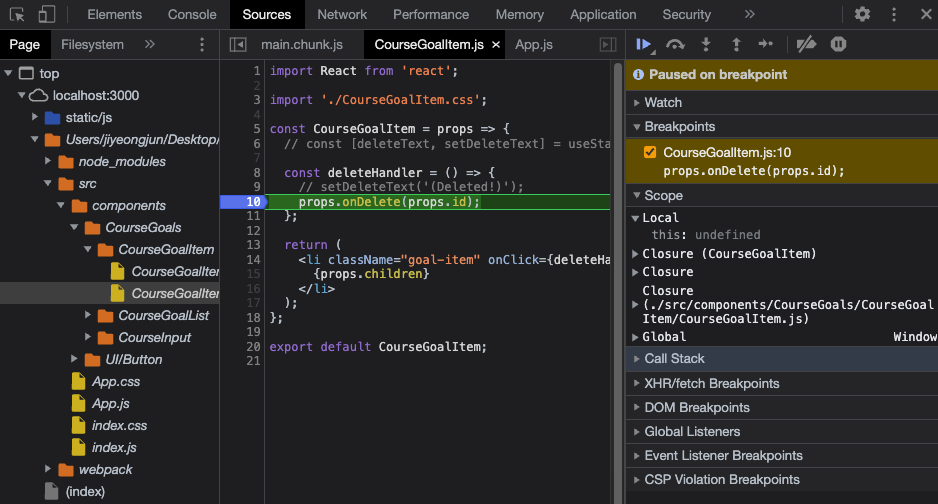This screenshot has width=938, height=504.
Task: Open the navigator pane three-dot menu
Action: [202, 44]
